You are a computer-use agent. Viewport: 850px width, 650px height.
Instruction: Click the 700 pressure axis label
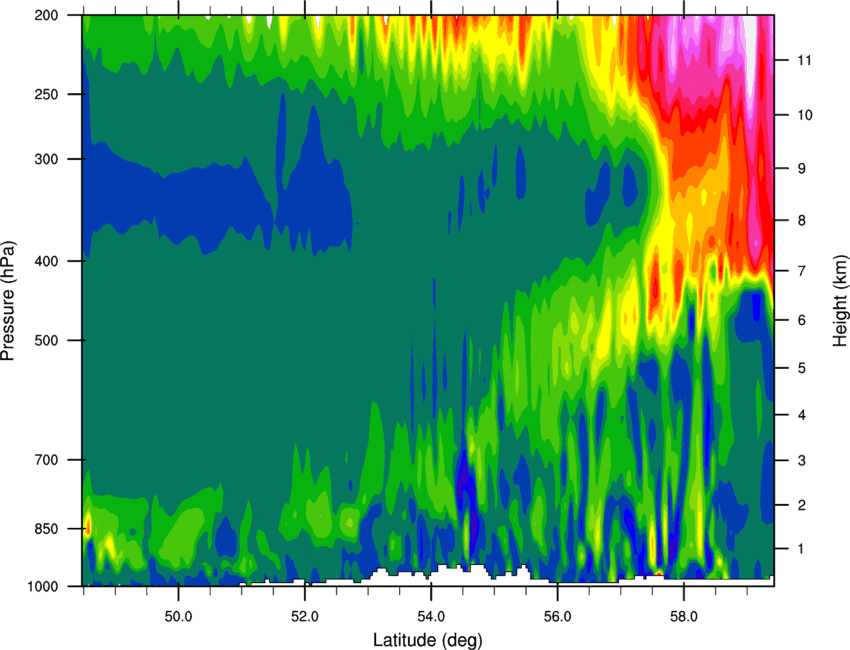[46, 460]
